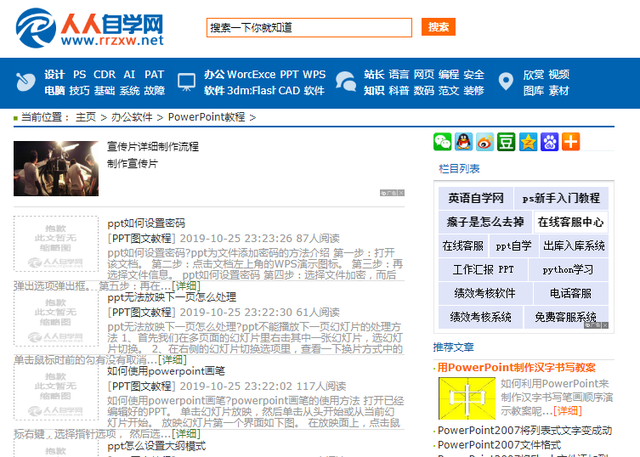Open PowerPoint2007文件格式 recommended link
640x457 pixels.
(499, 445)
